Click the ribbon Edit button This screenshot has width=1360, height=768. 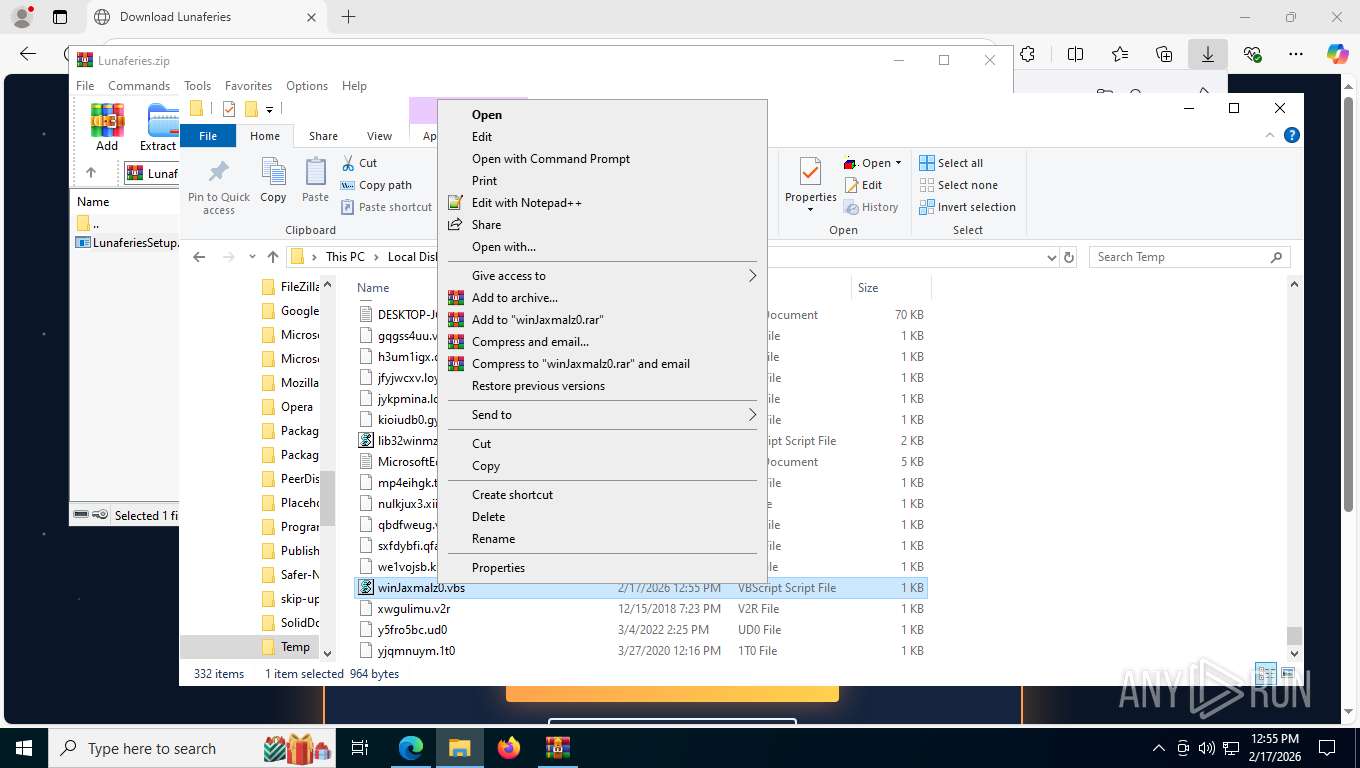864,185
